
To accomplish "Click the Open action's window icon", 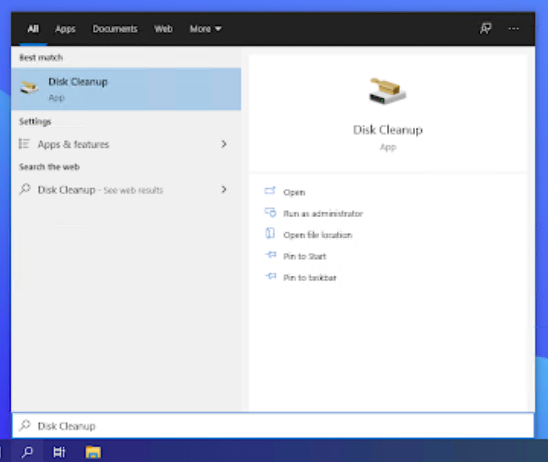I will (x=270, y=190).
